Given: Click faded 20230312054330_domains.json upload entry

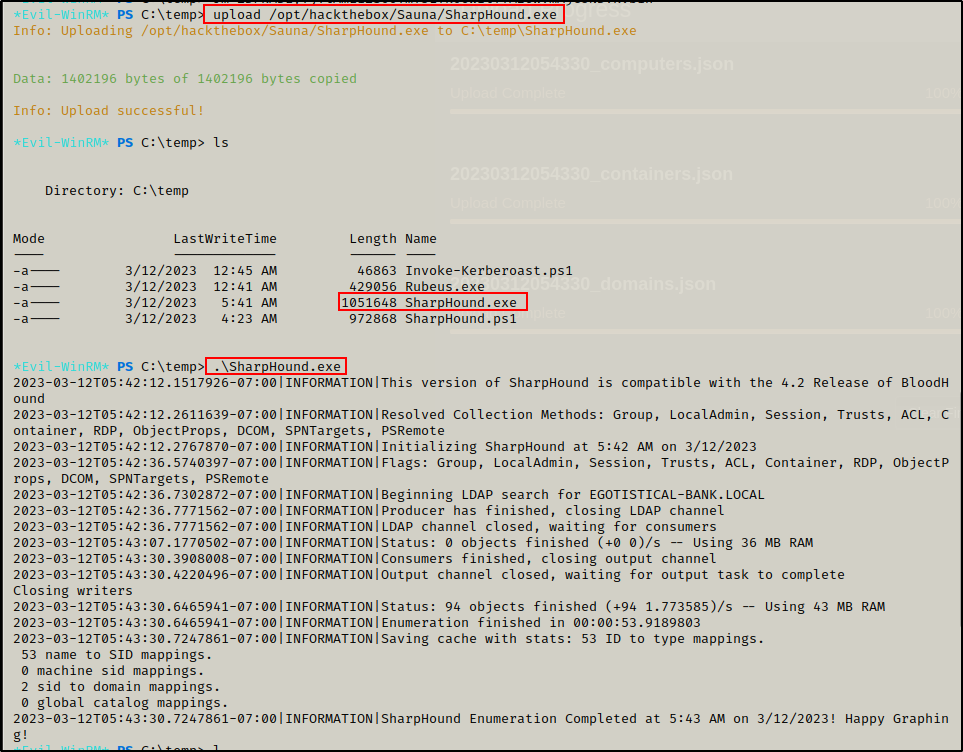Looking at the screenshot, I should pyautogui.click(x=583, y=284).
